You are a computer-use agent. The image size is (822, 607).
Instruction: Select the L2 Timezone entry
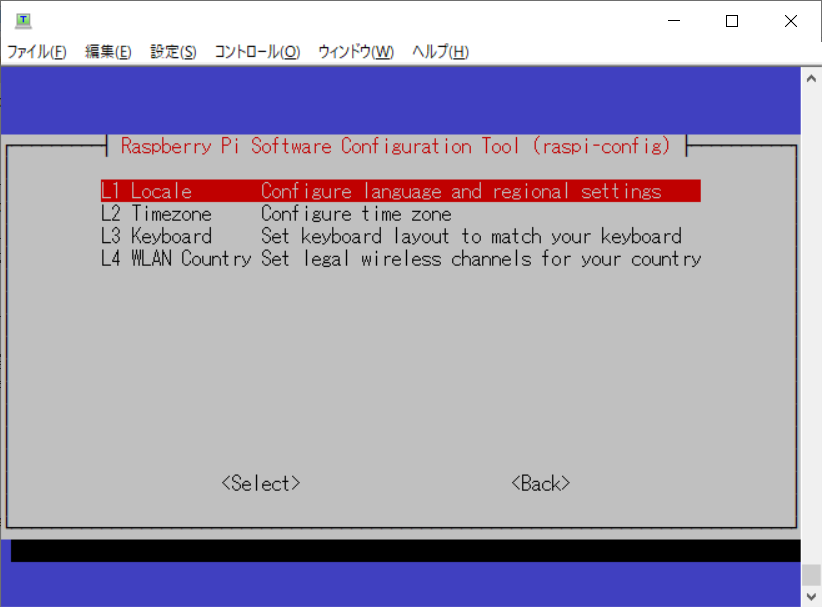[276, 214]
